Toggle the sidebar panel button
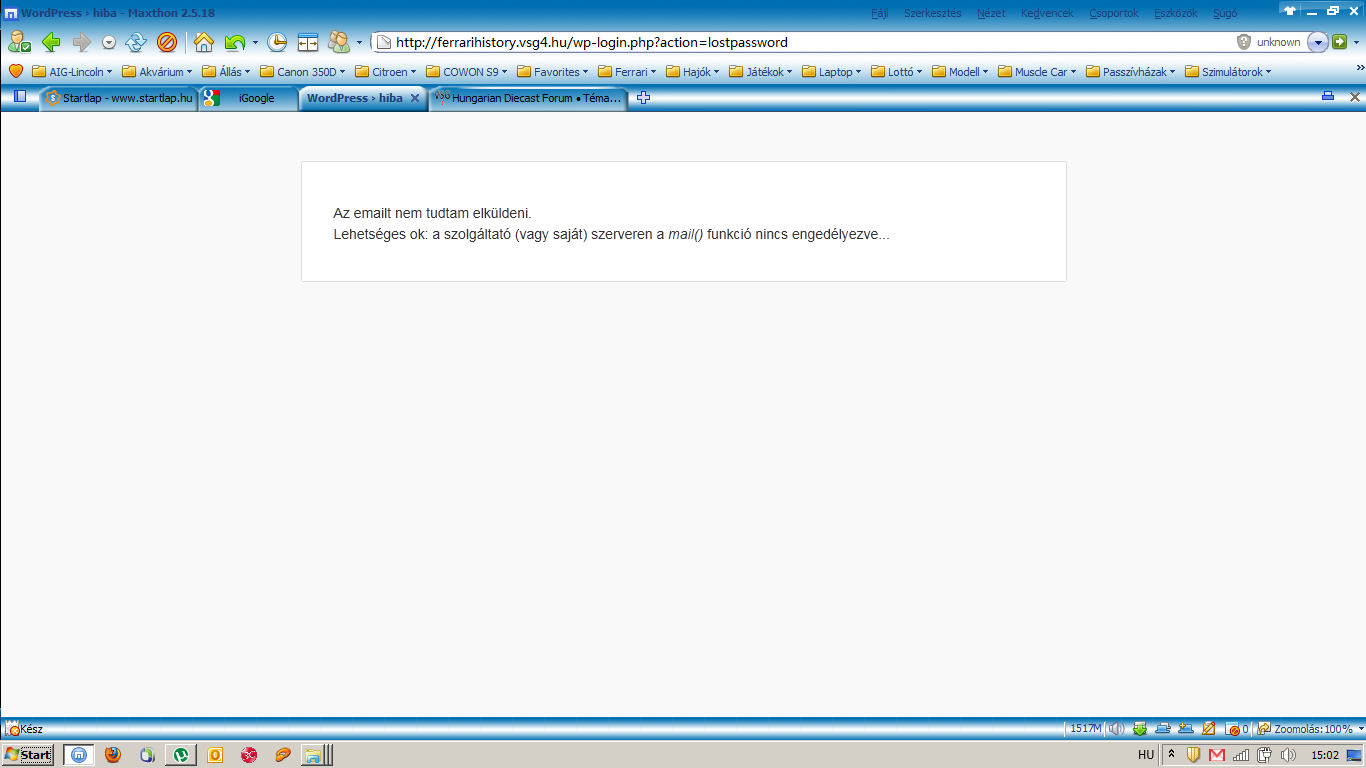This screenshot has width=1366, height=768. click(x=20, y=97)
